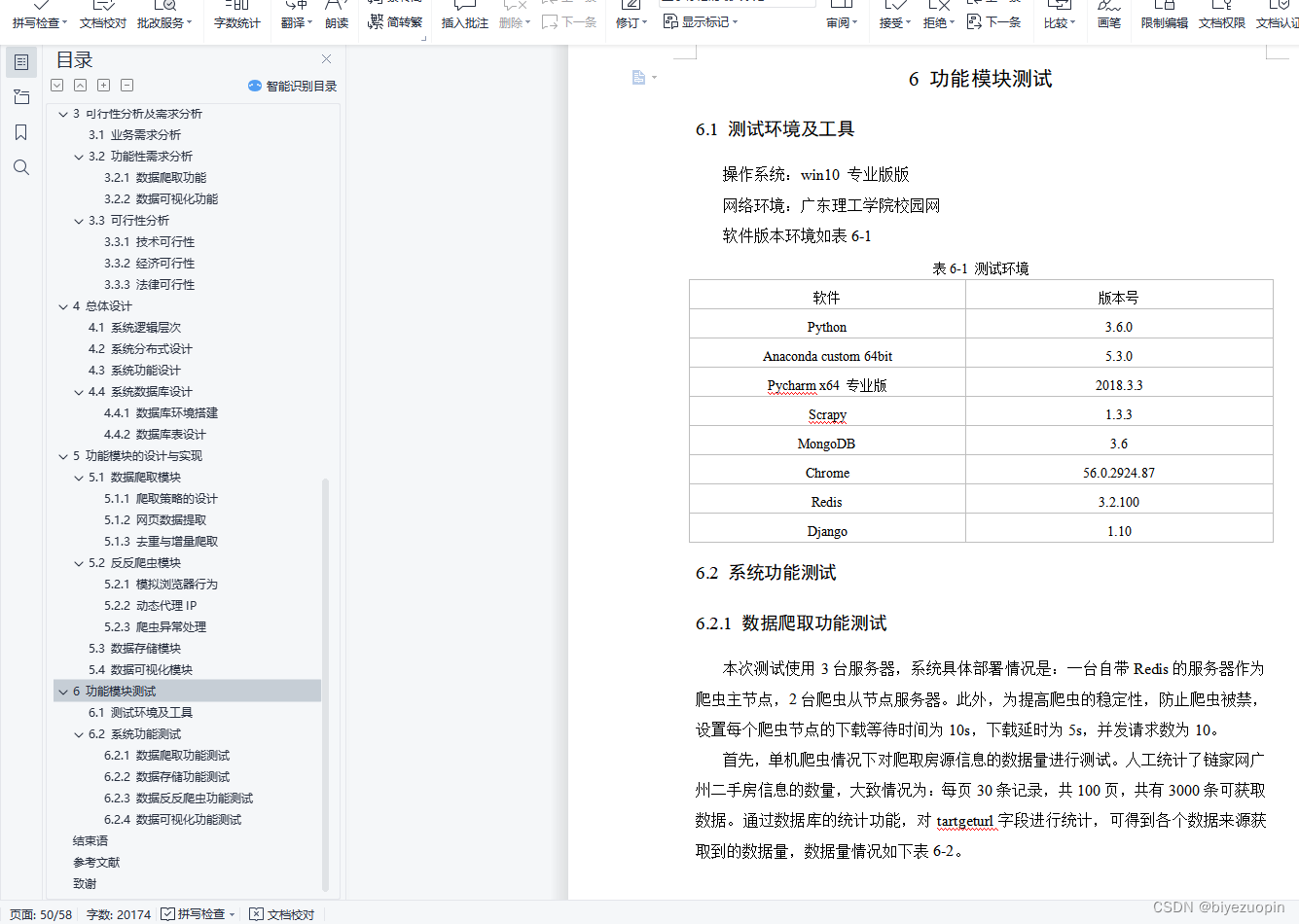Open the outline (目录) pane icon in sidebar
Image resolution: width=1299 pixels, height=924 pixels.
21,62
